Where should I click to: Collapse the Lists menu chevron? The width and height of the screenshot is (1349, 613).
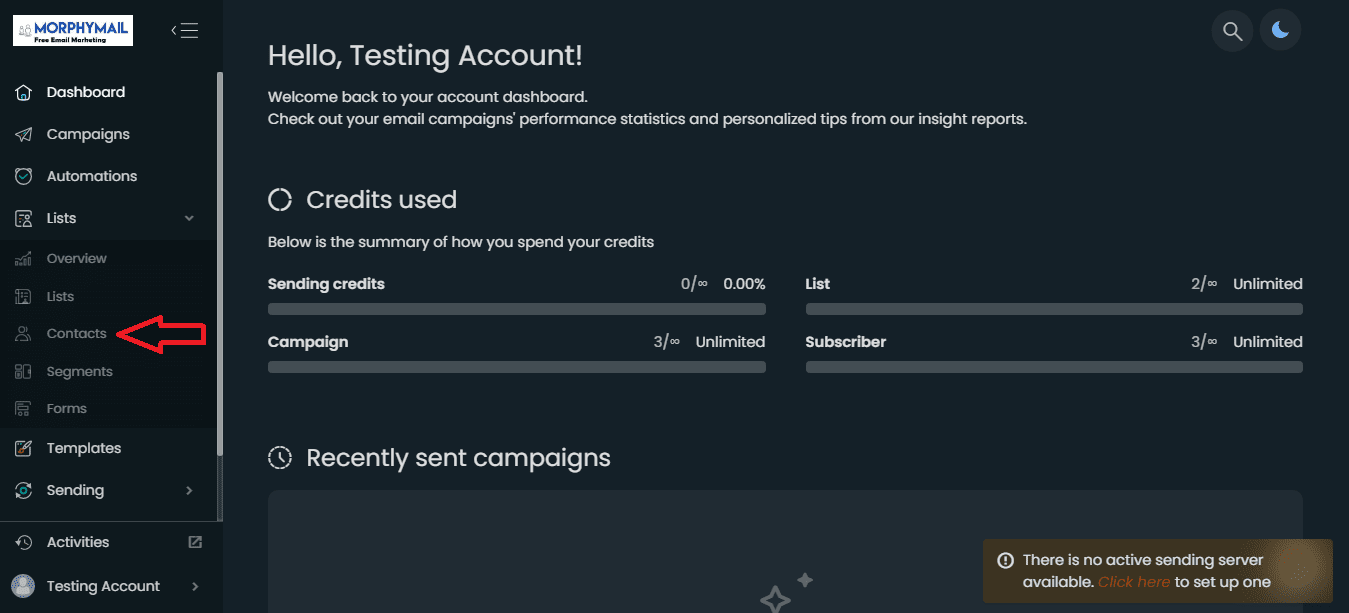(189, 218)
